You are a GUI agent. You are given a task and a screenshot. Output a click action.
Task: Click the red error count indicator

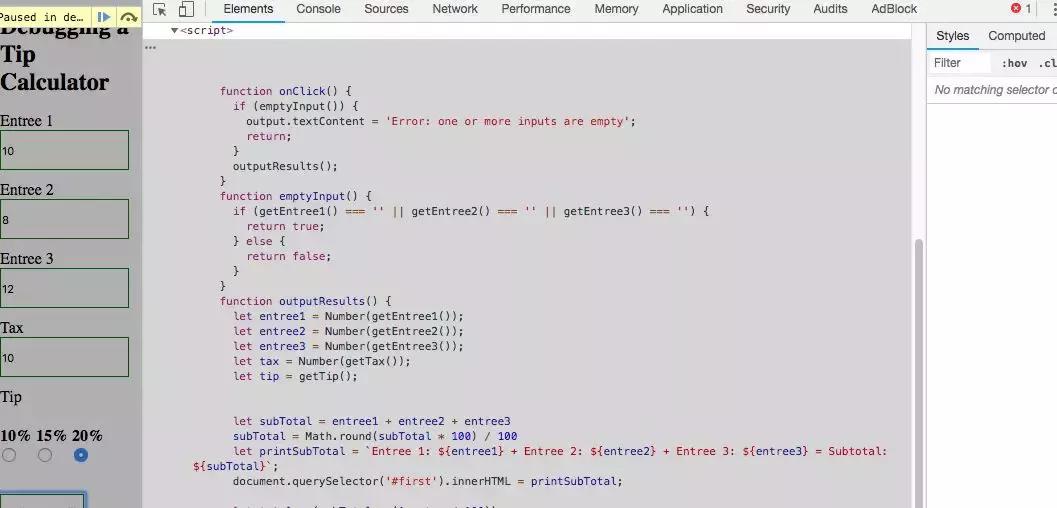1021,9
